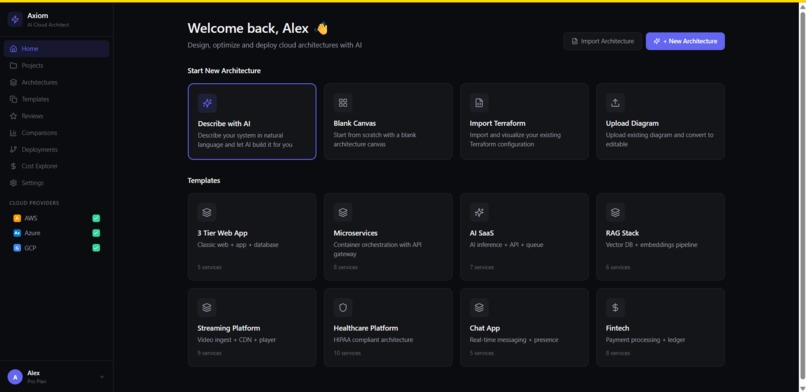
Task: Open Settings in the sidebar
Action: click(x=57, y=183)
